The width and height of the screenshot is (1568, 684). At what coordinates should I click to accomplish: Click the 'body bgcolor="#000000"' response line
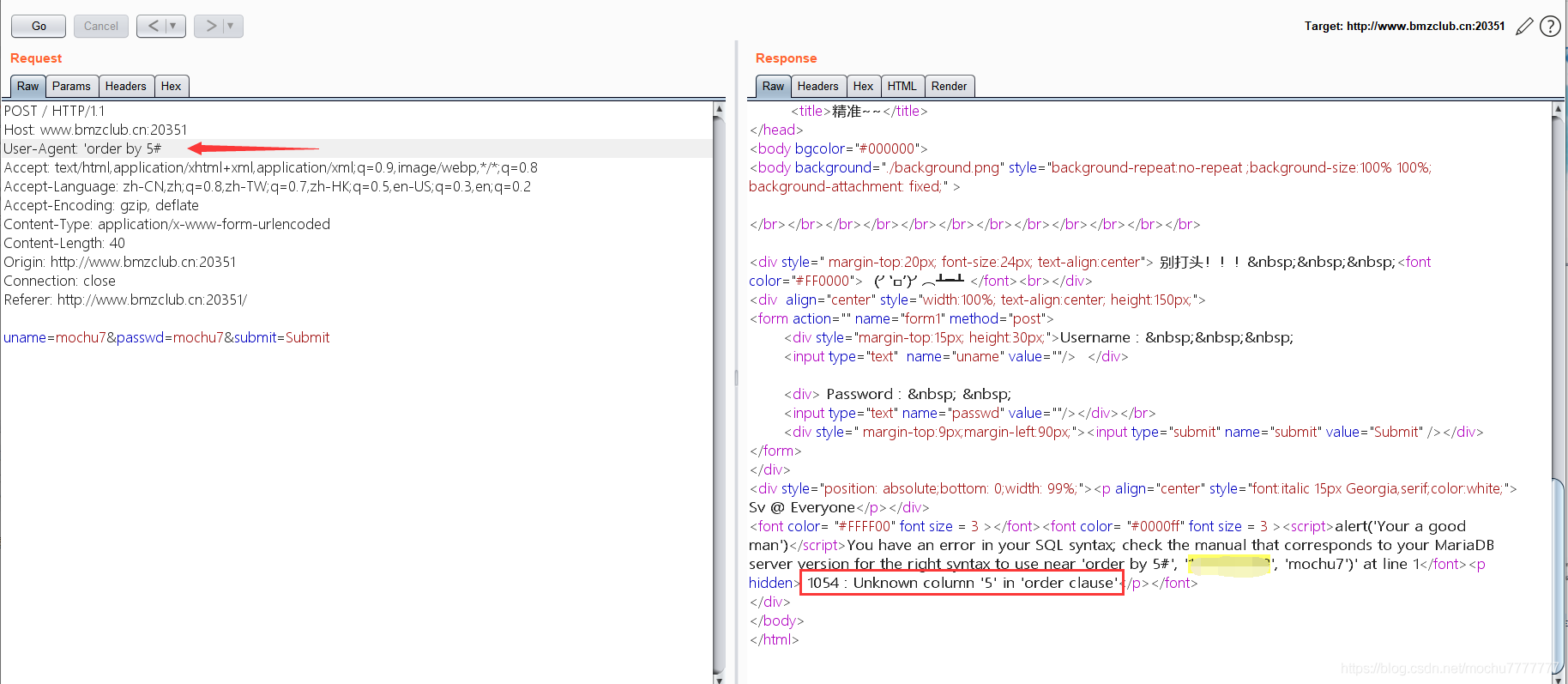click(839, 149)
